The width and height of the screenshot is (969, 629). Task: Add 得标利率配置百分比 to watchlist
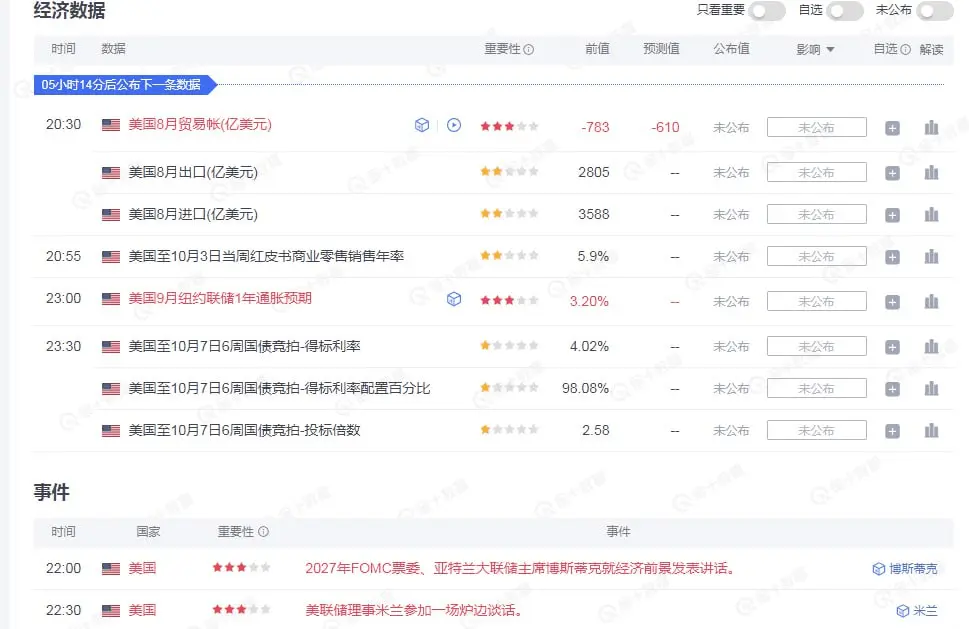point(892,389)
